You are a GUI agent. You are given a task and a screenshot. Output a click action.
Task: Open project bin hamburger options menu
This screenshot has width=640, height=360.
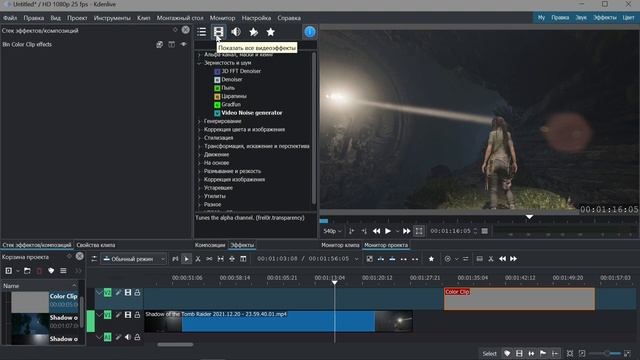[x=63, y=271]
